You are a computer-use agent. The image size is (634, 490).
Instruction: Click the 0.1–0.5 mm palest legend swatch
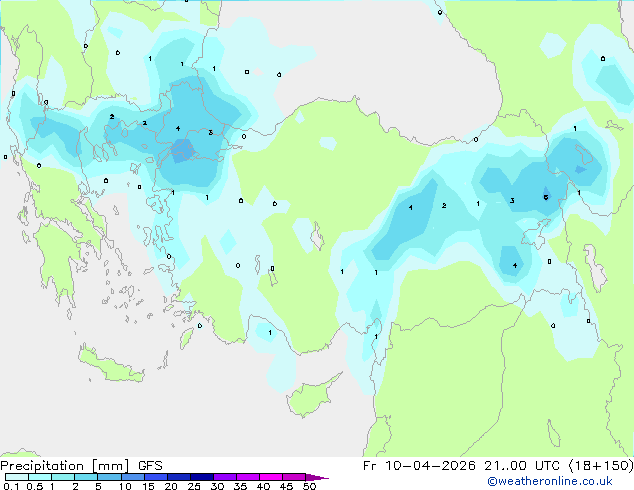[x=17, y=477]
